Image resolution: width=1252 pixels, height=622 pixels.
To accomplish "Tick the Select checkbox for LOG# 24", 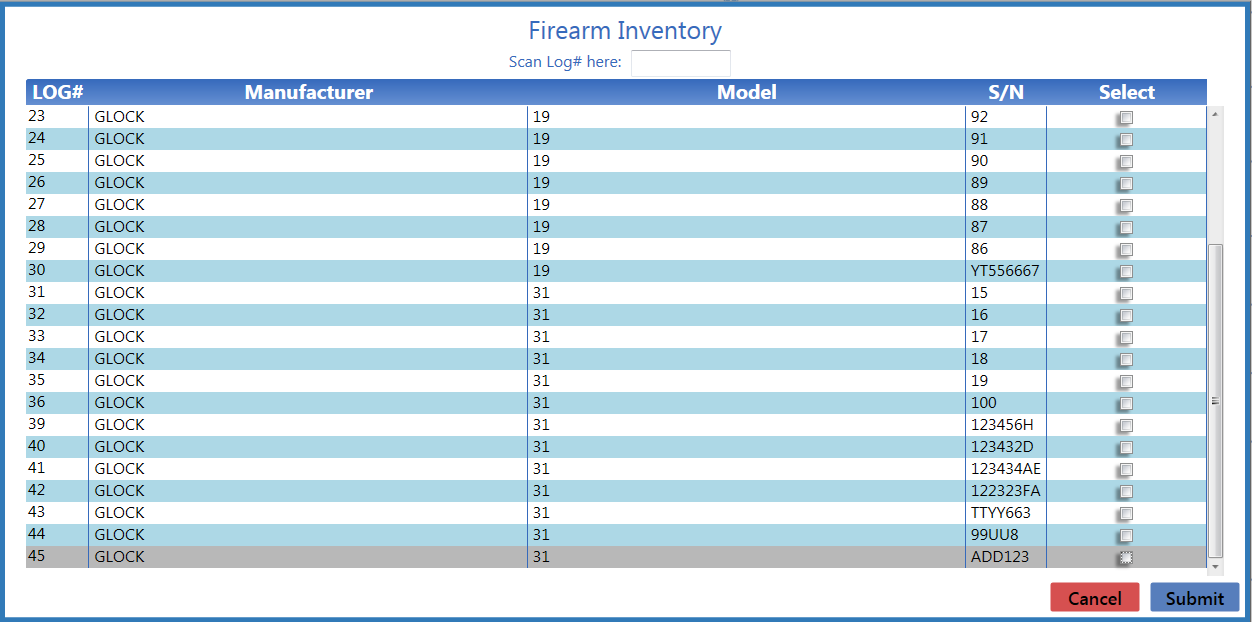I will pos(1126,140).
